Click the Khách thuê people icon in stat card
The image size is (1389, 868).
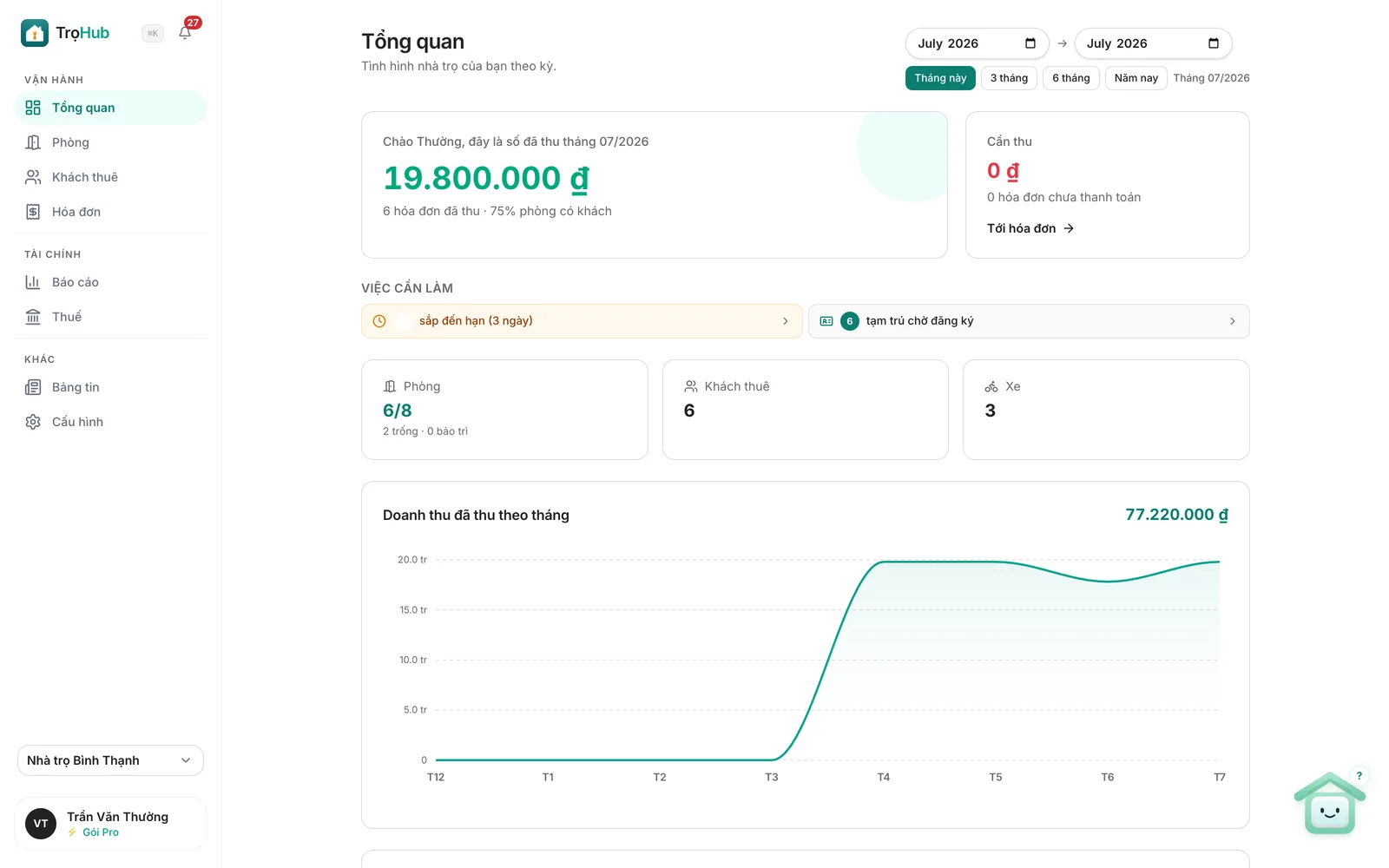point(691,386)
